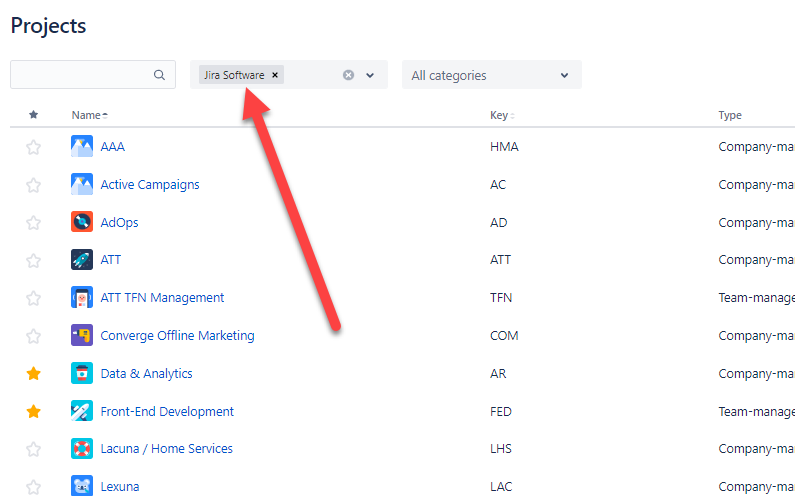Image resolution: width=795 pixels, height=496 pixels.
Task: Open the ATT TFN Management project
Action: 162,298
